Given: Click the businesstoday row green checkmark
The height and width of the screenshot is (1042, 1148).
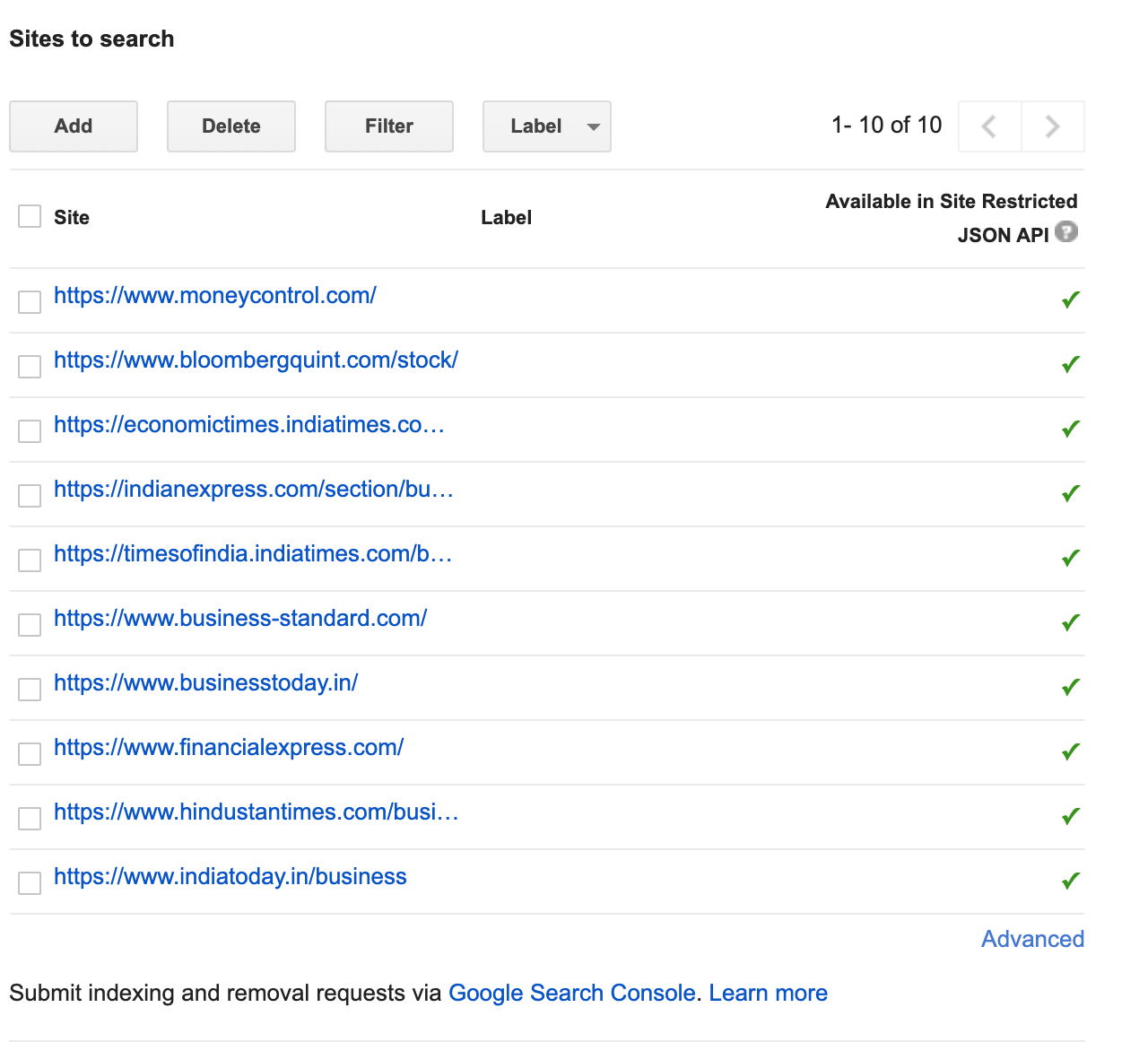Looking at the screenshot, I should coord(1071,687).
